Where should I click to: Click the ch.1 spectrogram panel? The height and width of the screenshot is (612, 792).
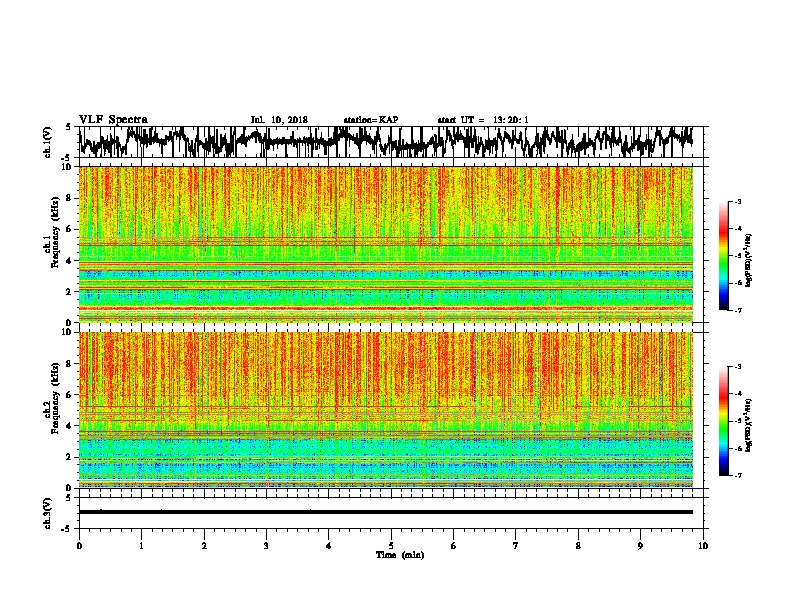(385, 244)
